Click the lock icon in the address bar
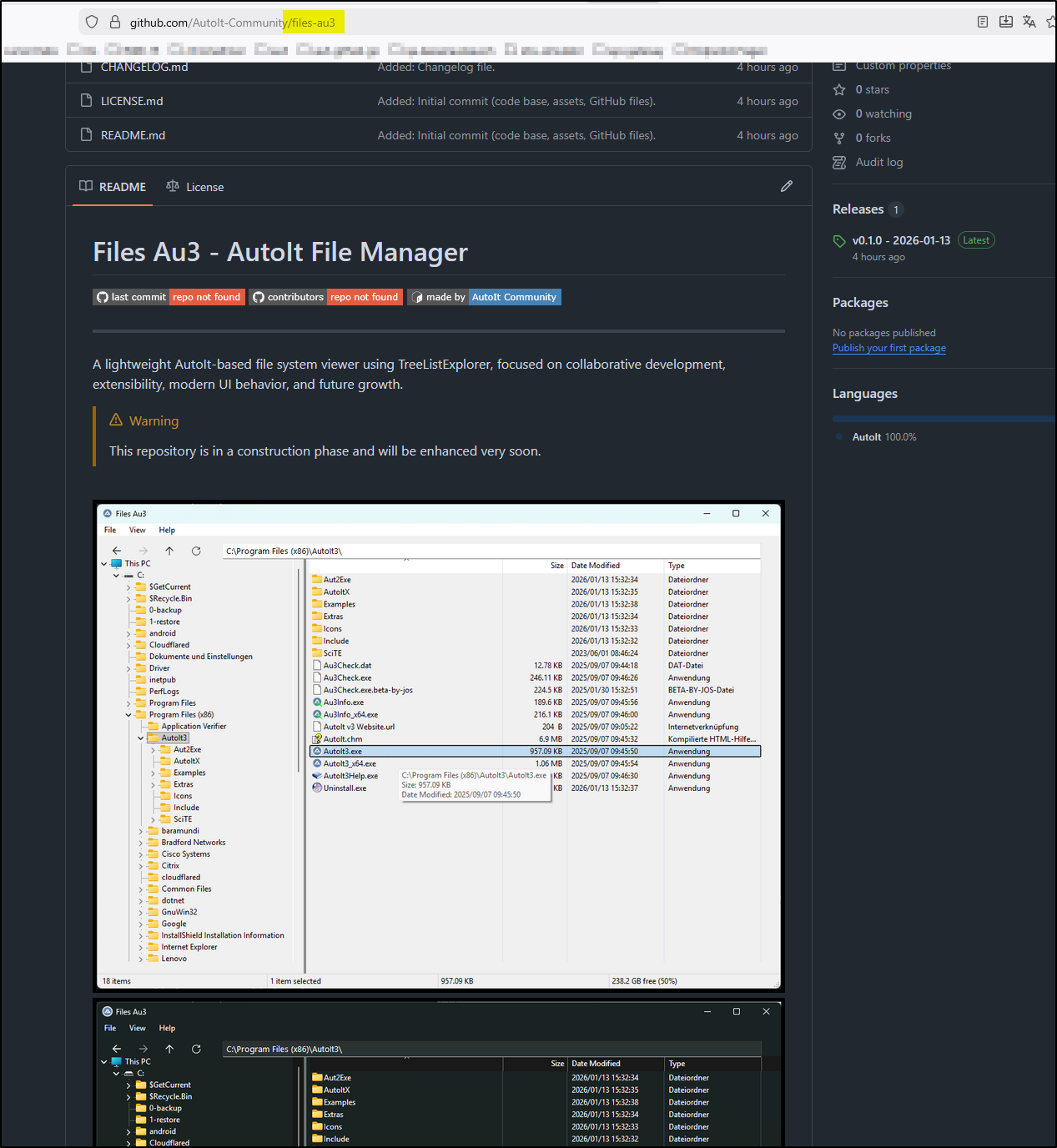 (x=114, y=22)
